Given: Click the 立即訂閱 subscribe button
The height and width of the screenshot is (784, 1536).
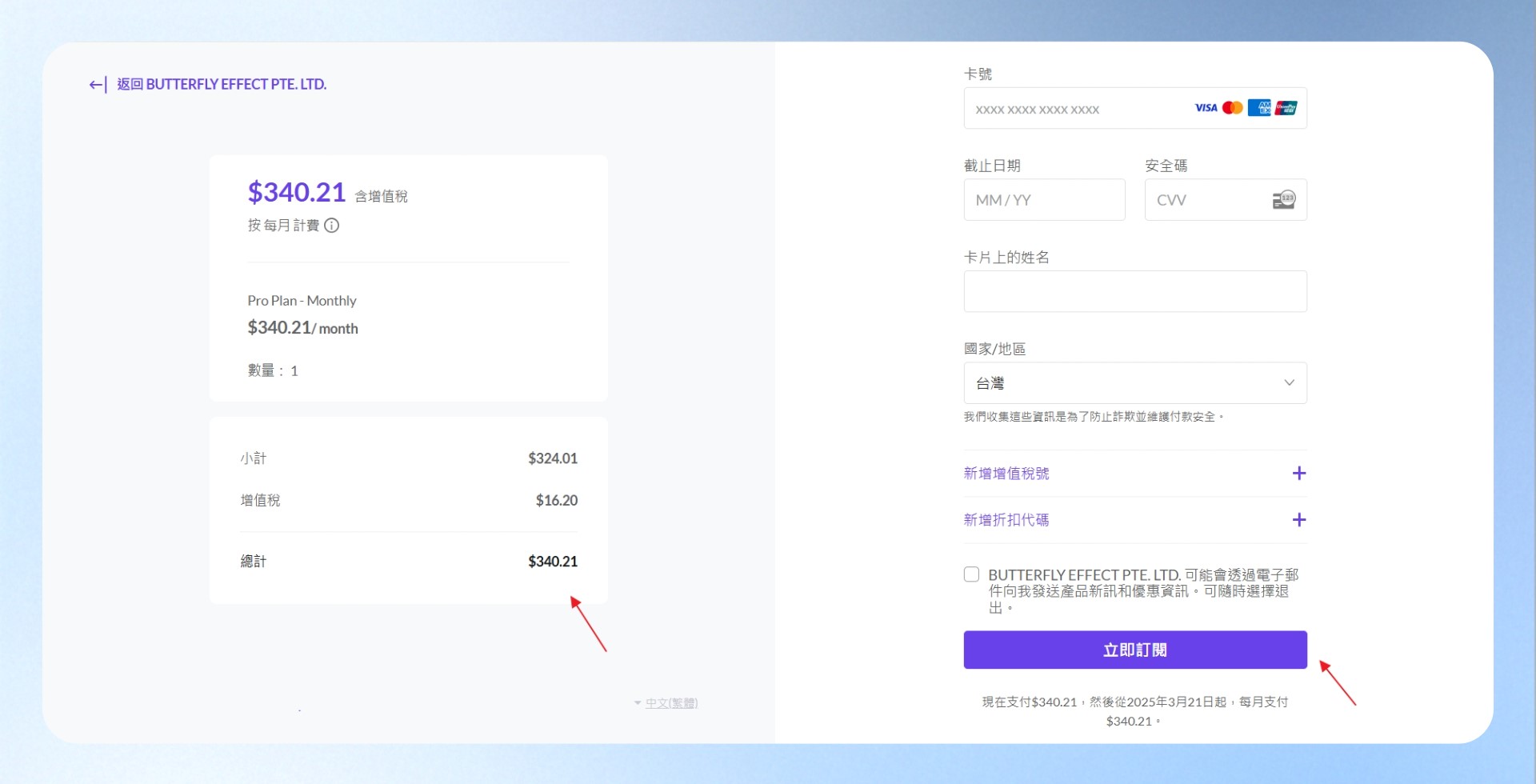Looking at the screenshot, I should click(1135, 650).
